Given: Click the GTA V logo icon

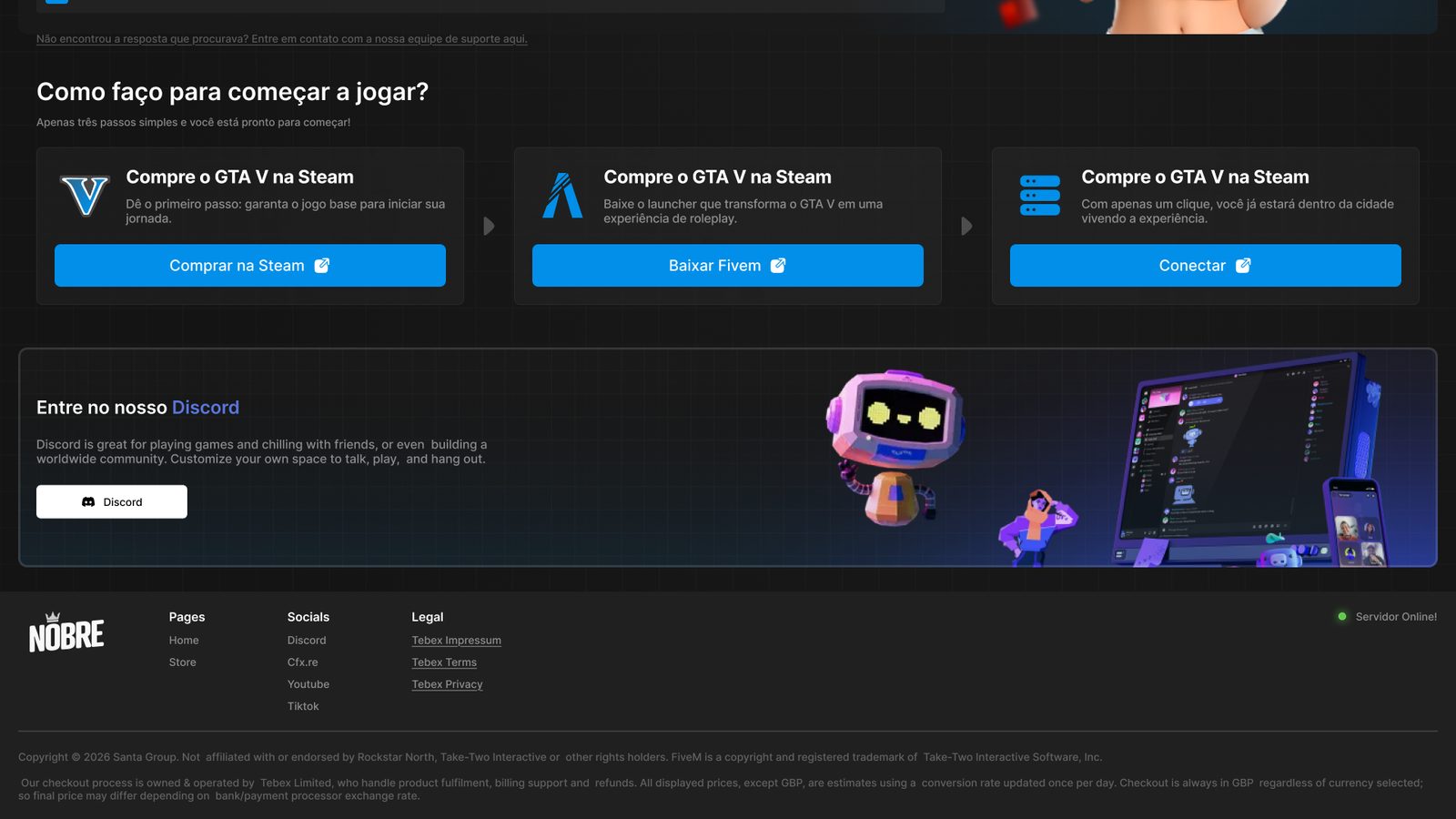Looking at the screenshot, I should click(85, 196).
